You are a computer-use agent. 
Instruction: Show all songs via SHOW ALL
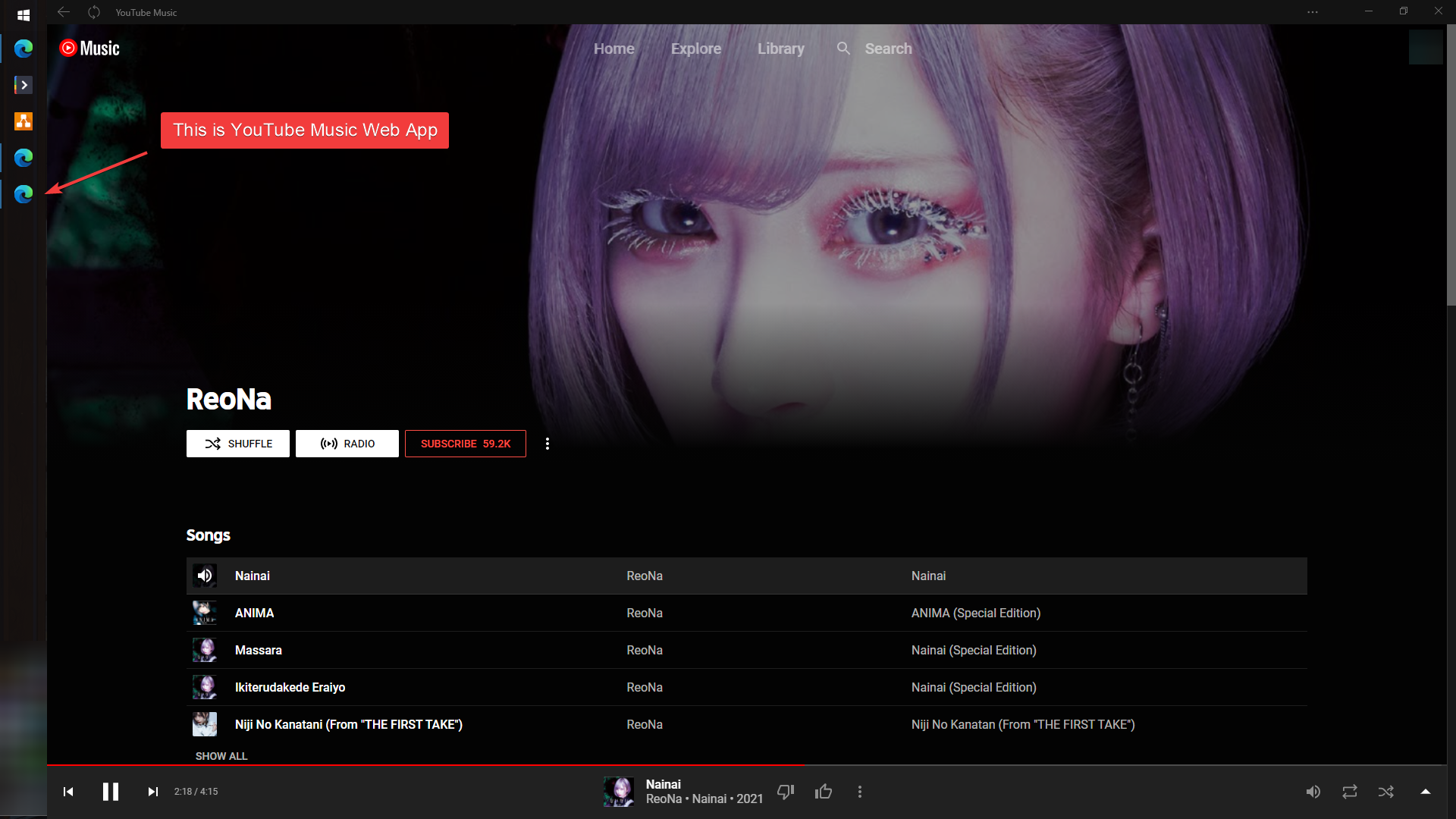click(x=221, y=756)
